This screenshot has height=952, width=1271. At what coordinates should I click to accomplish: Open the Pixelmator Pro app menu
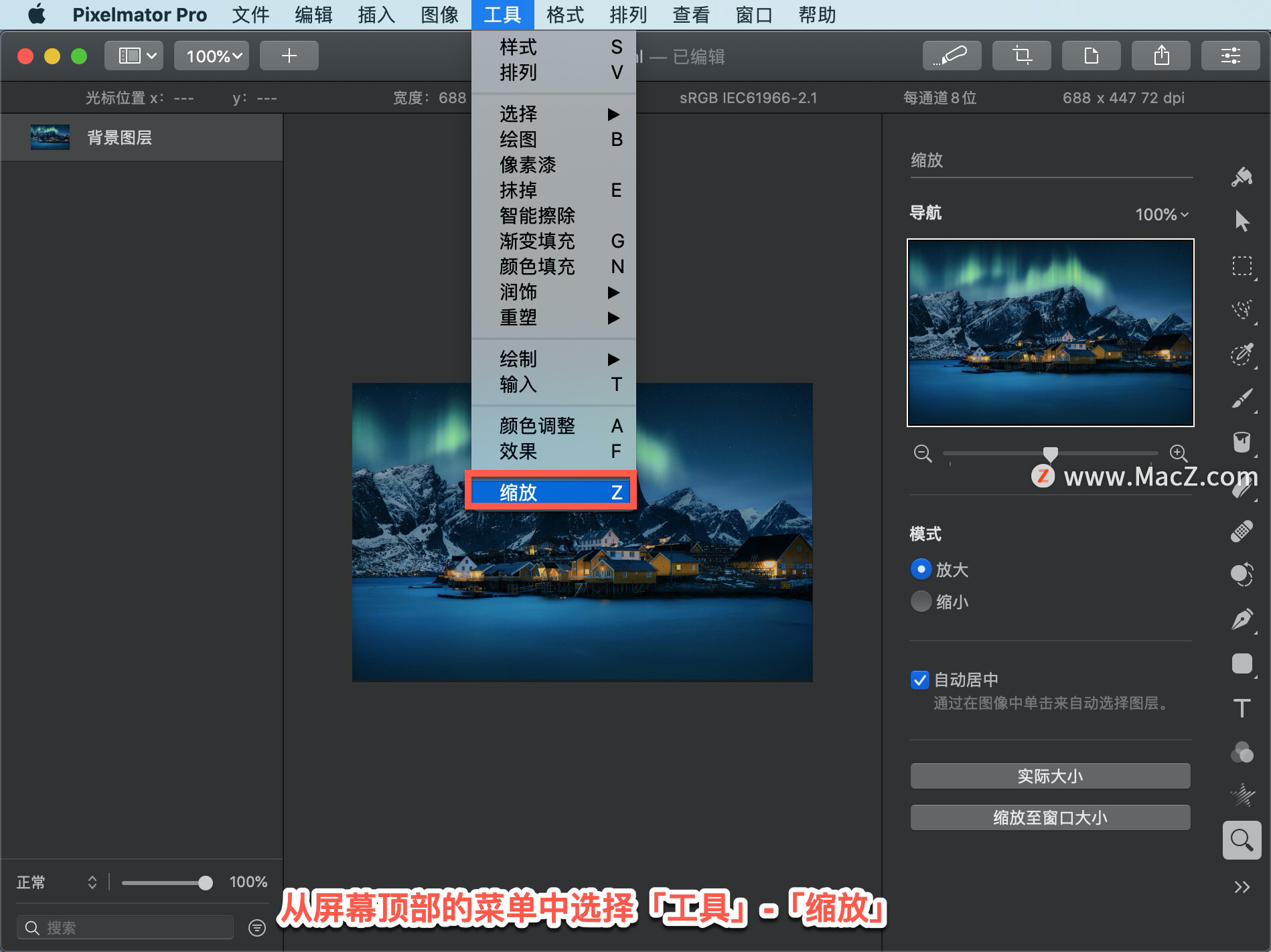coord(139,15)
